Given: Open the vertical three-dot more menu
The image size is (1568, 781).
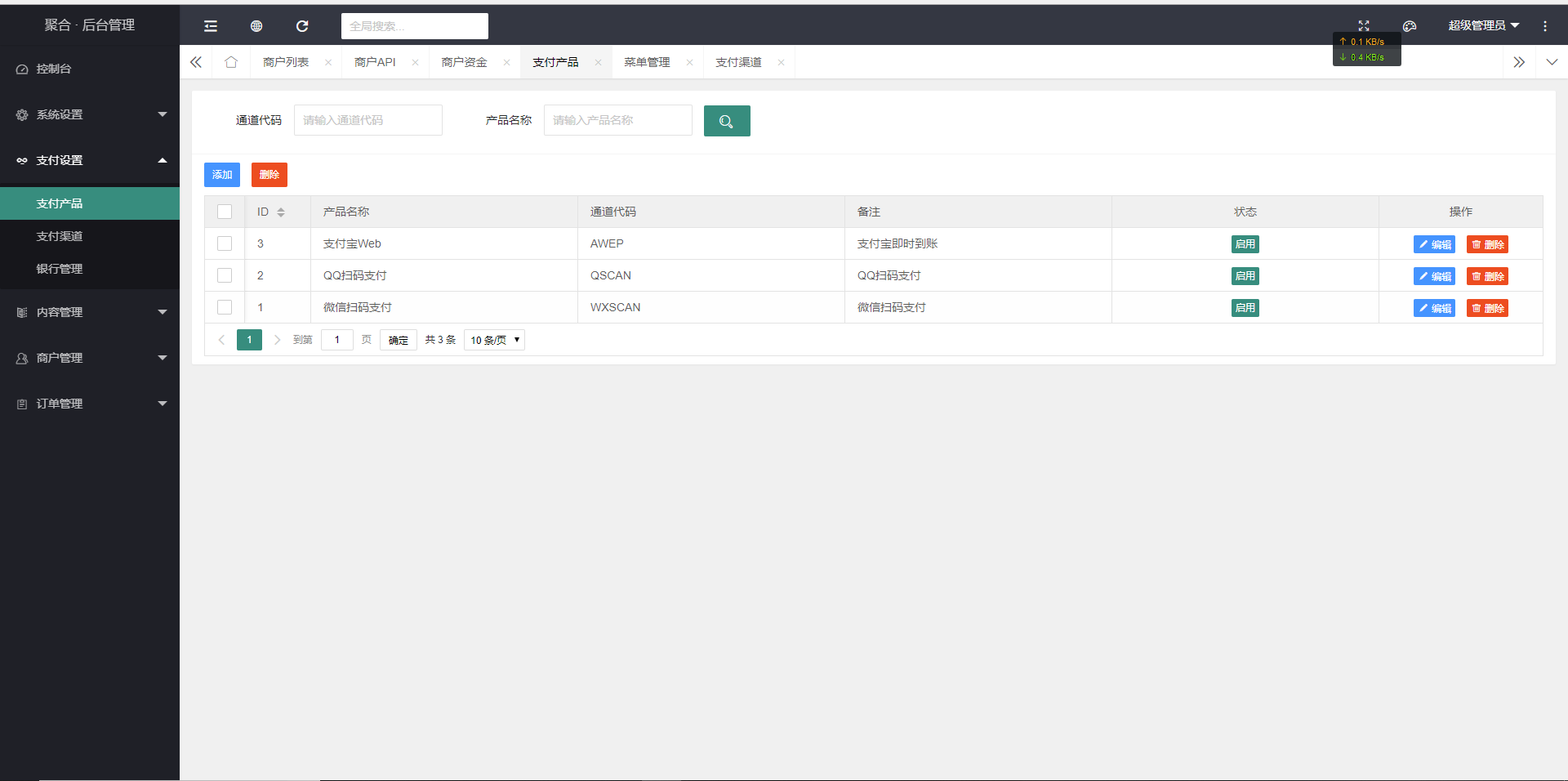Looking at the screenshot, I should pyautogui.click(x=1544, y=26).
